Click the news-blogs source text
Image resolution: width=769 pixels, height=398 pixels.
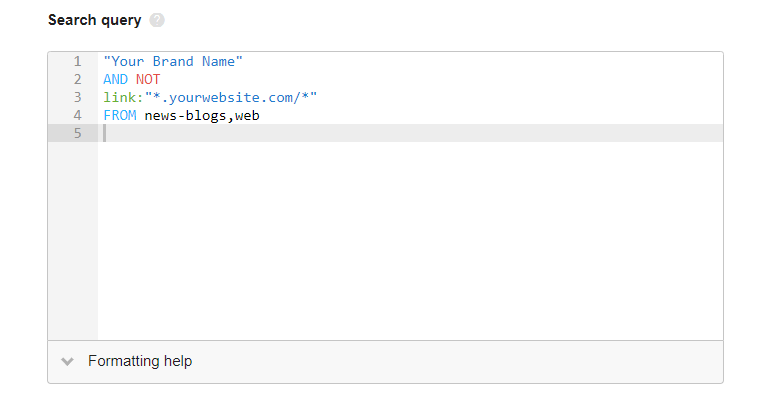tap(185, 116)
